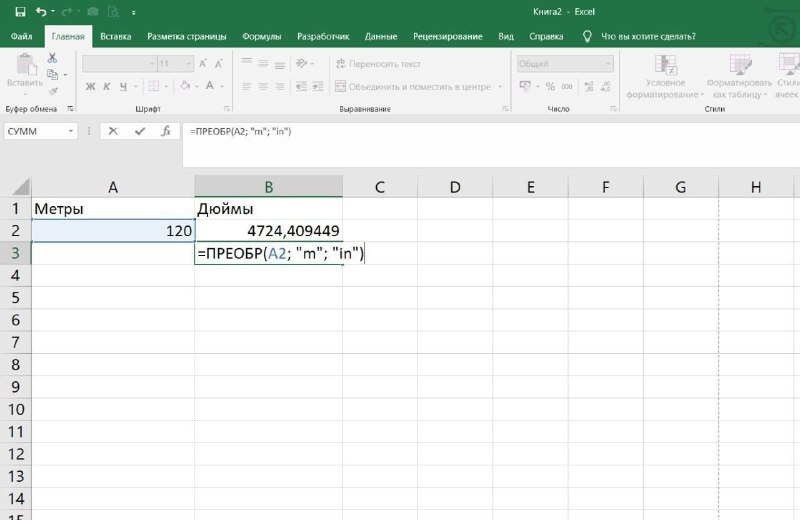Viewport: 800px width, 520px height.
Task: Click the Insert Function fx icon
Action: 166,131
